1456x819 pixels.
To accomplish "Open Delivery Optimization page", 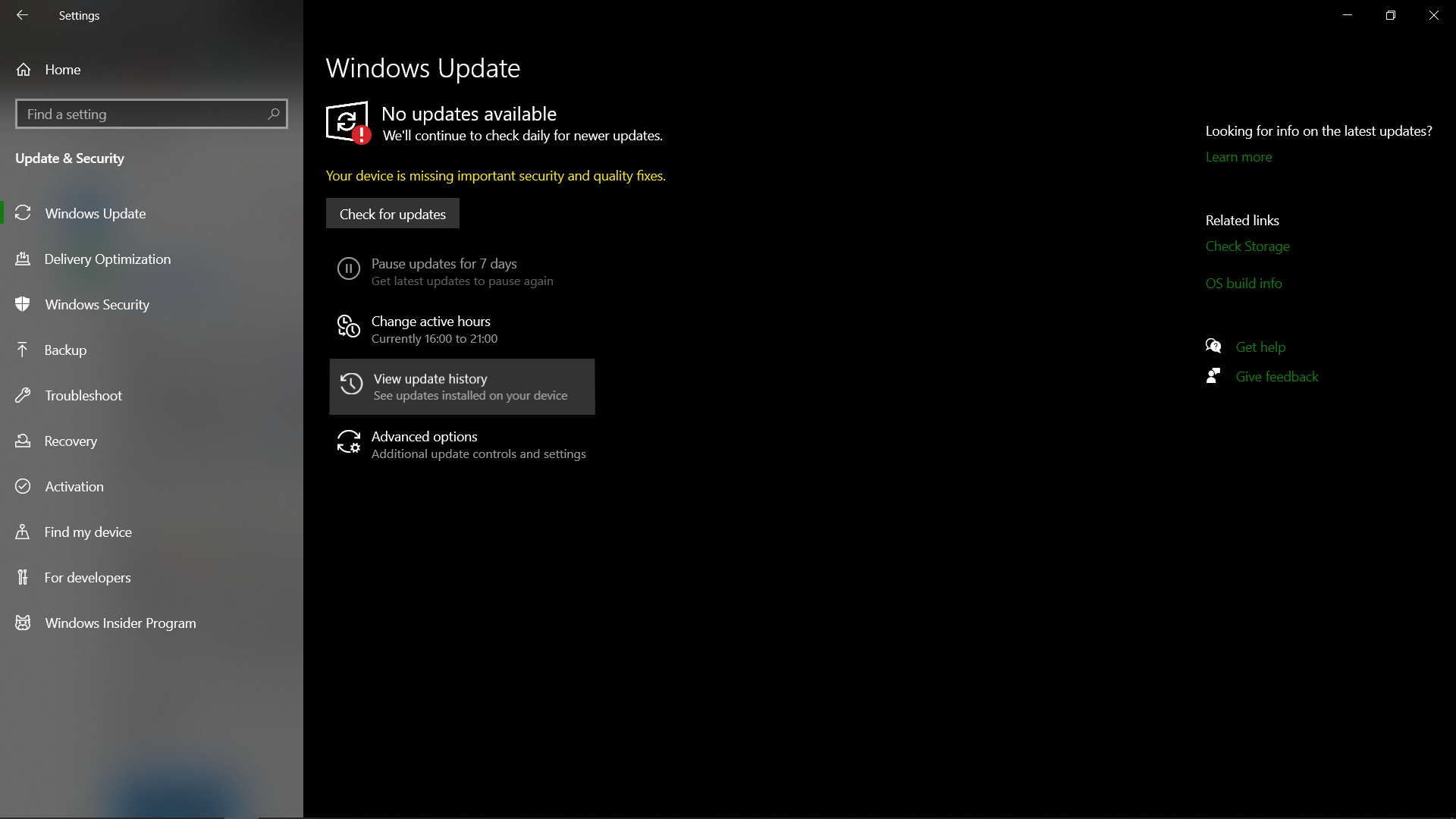I will [152, 259].
